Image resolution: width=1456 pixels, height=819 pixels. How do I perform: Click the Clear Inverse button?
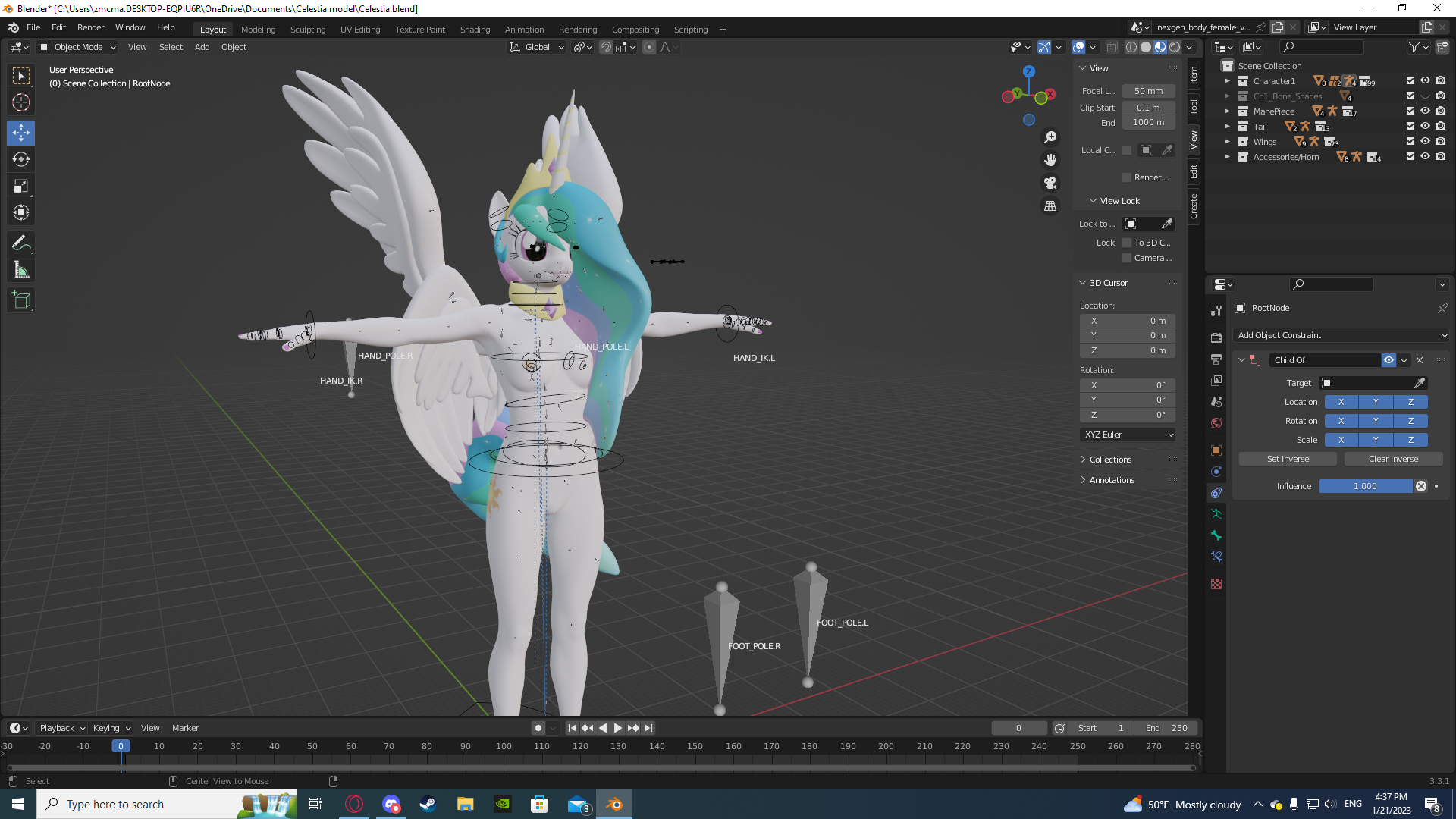coord(1393,459)
